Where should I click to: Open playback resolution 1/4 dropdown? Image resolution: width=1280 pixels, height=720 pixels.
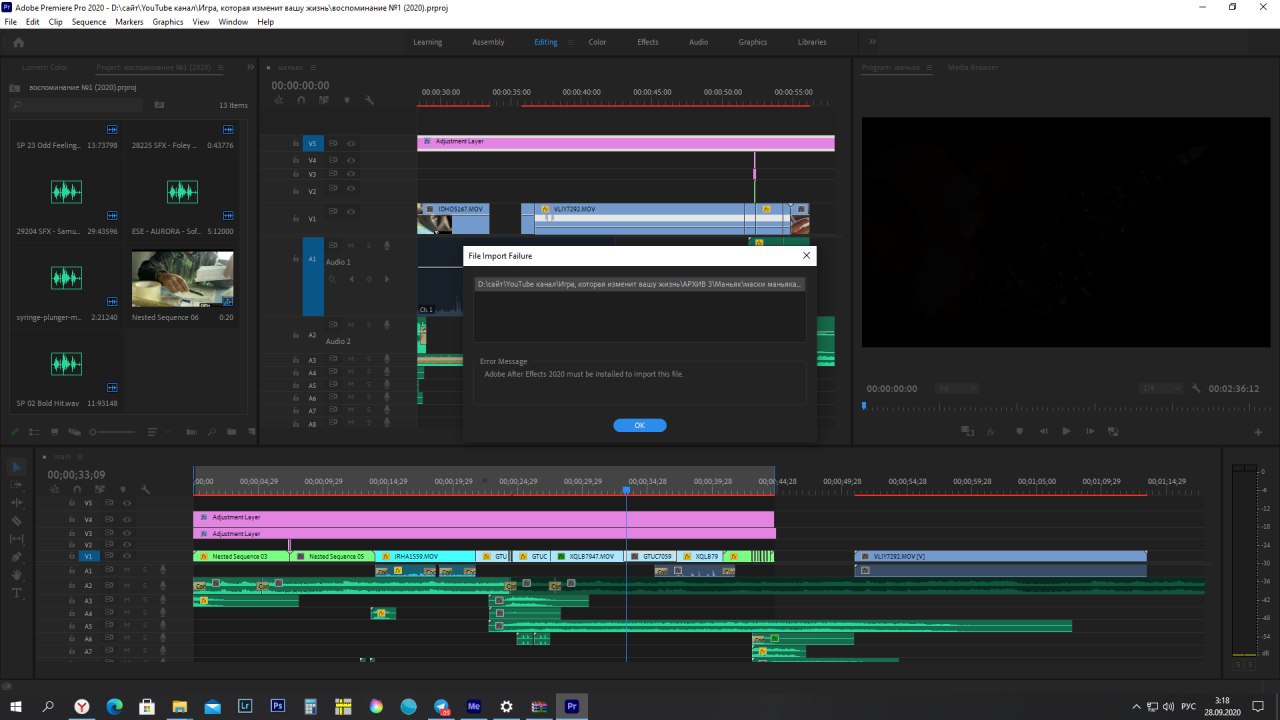[x=1160, y=388]
